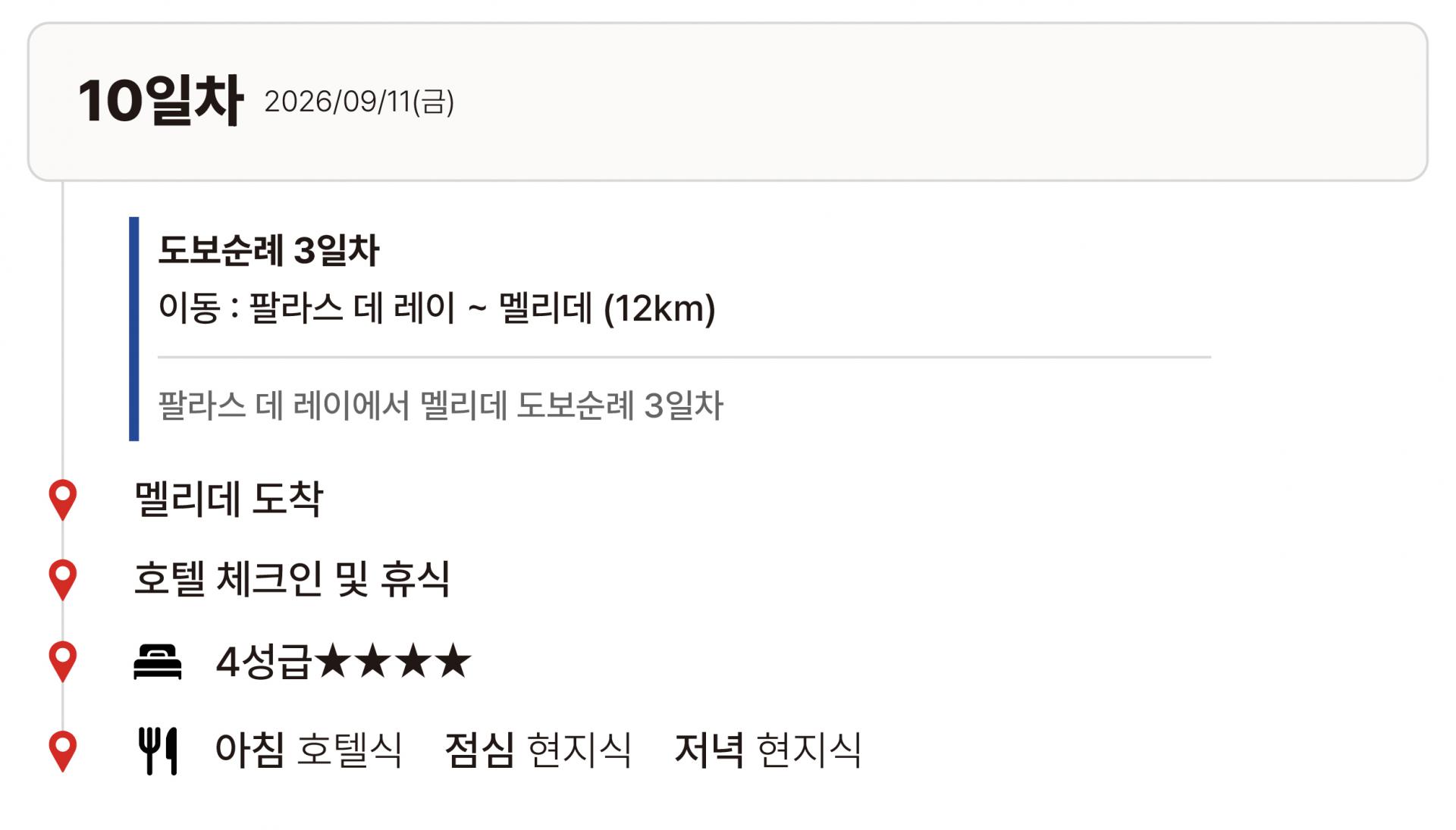Click the 멜리데 도착 itinerary item

tap(228, 500)
